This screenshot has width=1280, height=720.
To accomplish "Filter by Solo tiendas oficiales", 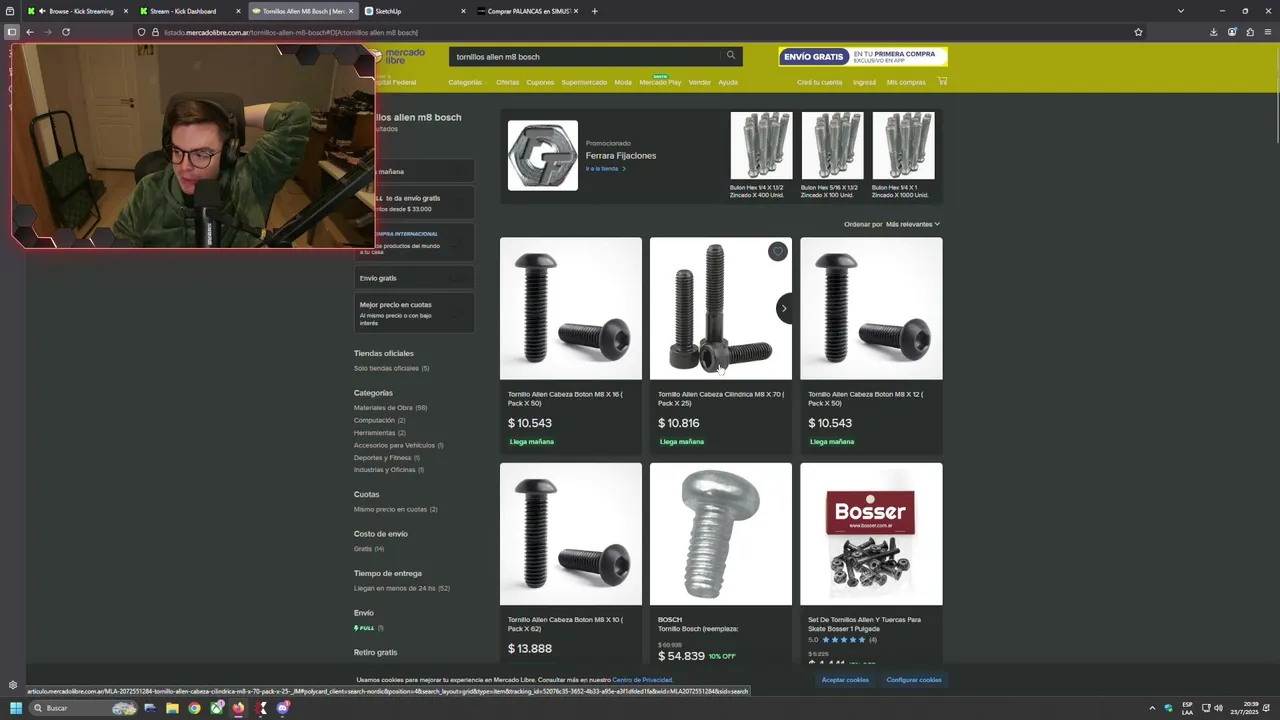I will [391, 368].
